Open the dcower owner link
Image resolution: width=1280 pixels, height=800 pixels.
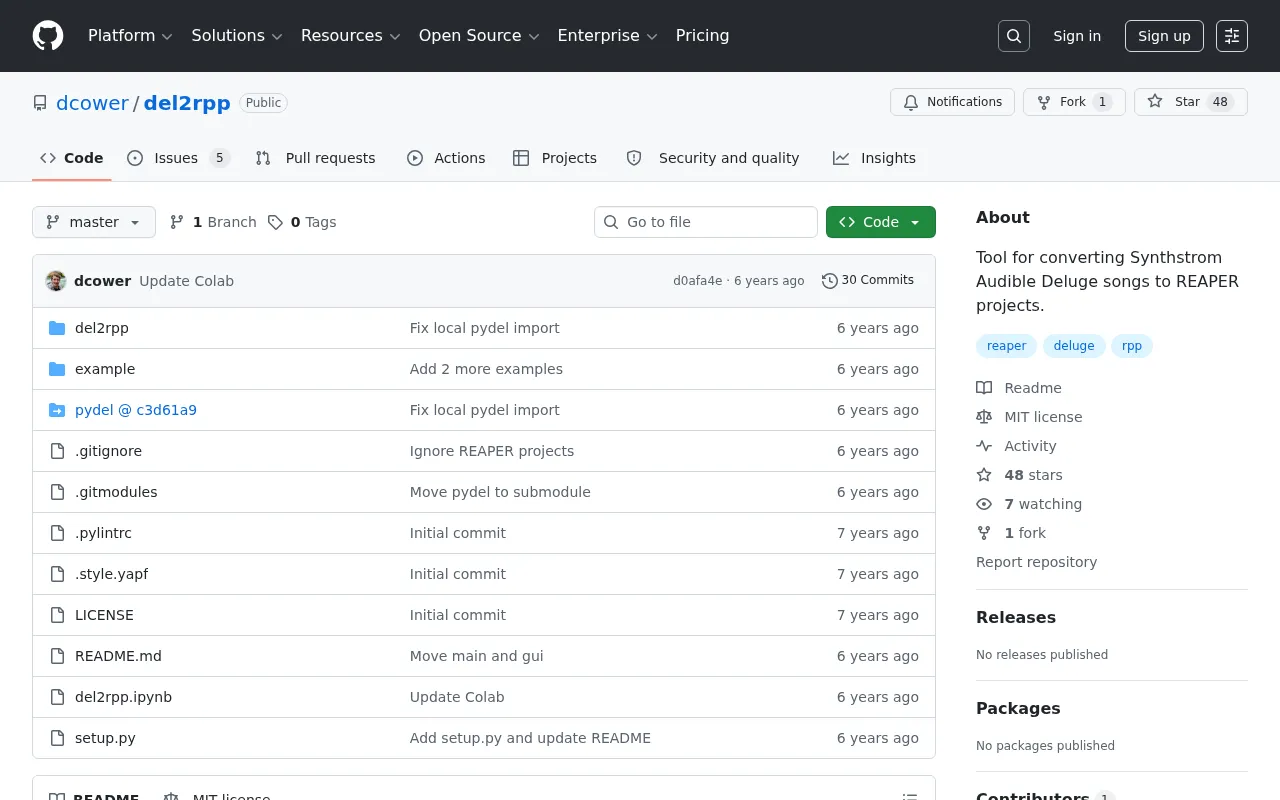point(92,103)
